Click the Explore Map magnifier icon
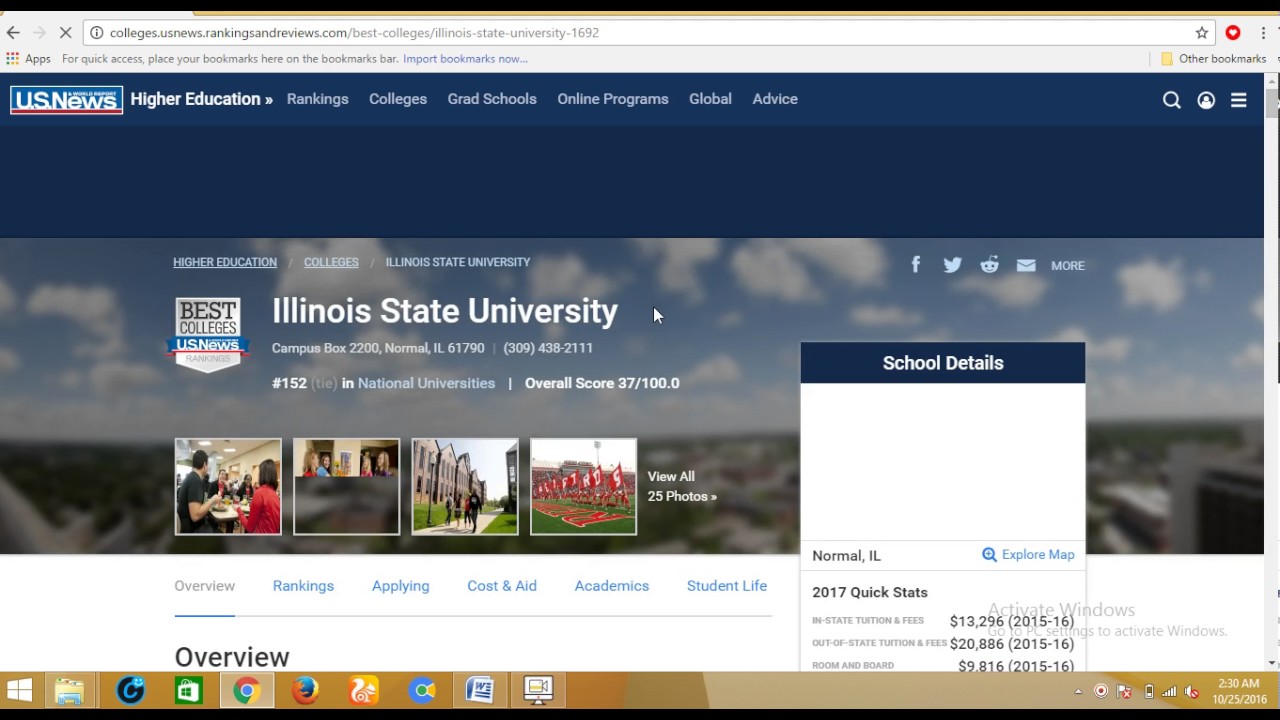 (x=989, y=555)
